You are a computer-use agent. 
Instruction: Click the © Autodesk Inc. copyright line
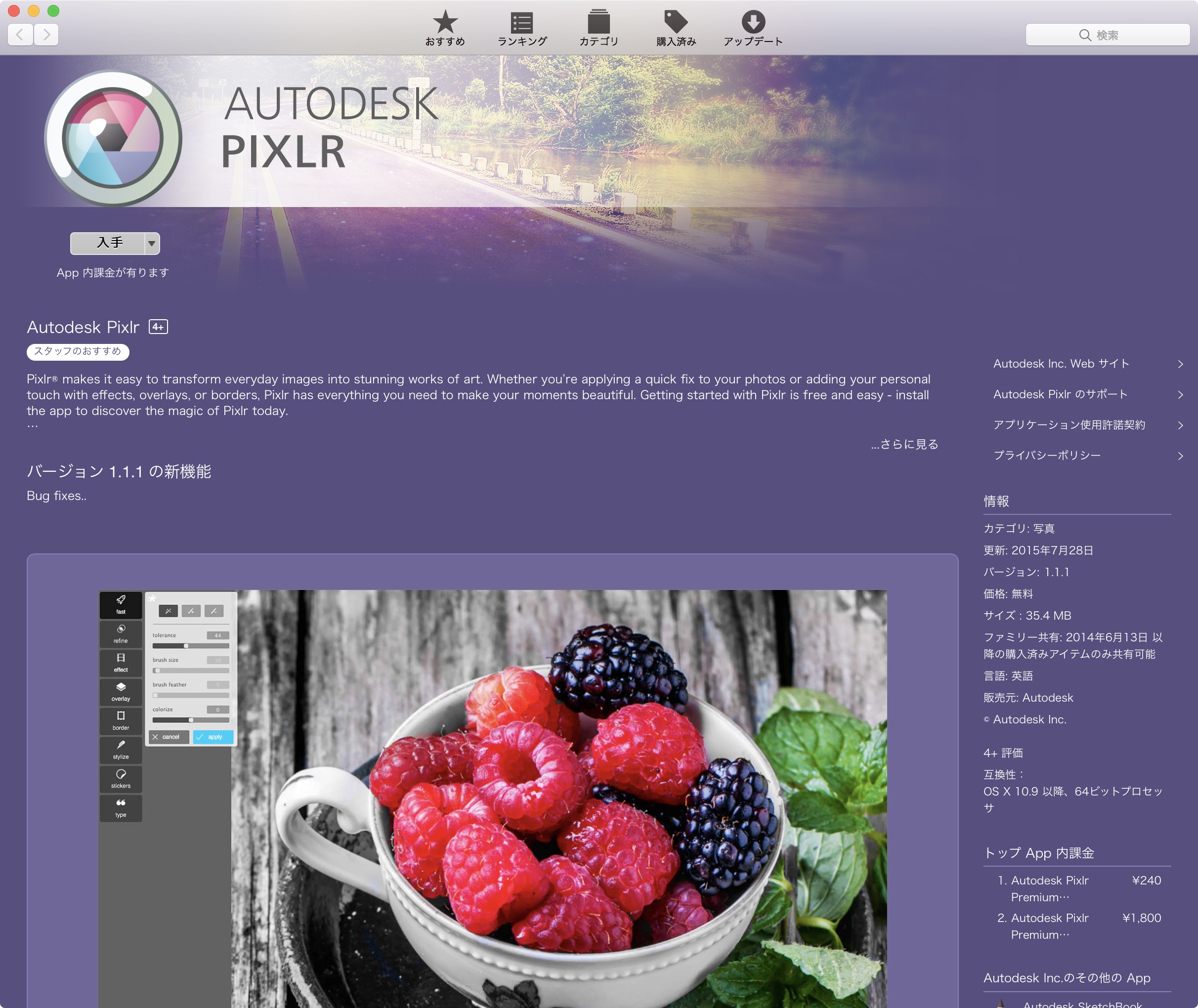point(1025,719)
